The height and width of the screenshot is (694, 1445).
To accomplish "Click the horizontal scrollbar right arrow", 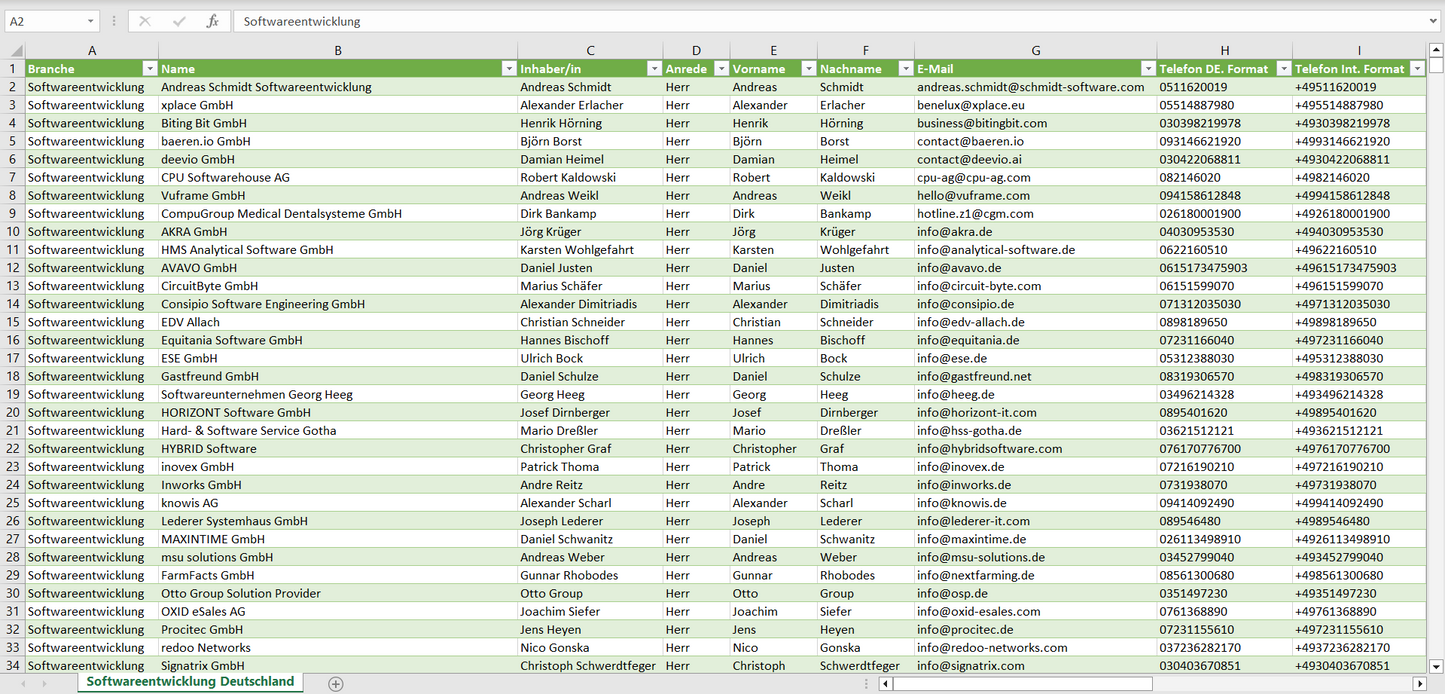I will tap(1419, 684).
